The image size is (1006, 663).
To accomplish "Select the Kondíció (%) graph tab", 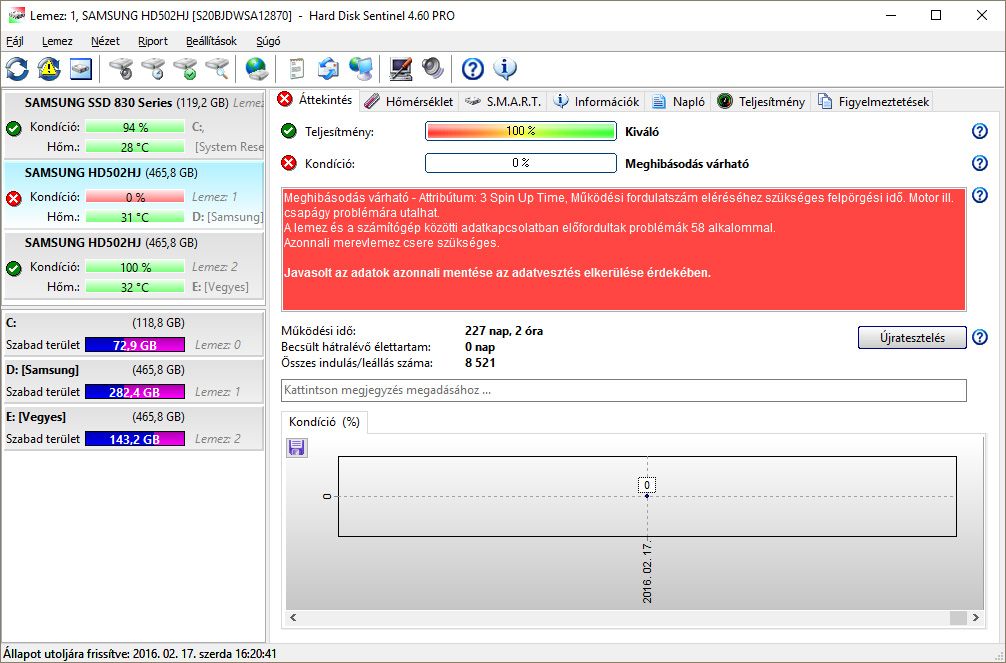I will [x=324, y=422].
